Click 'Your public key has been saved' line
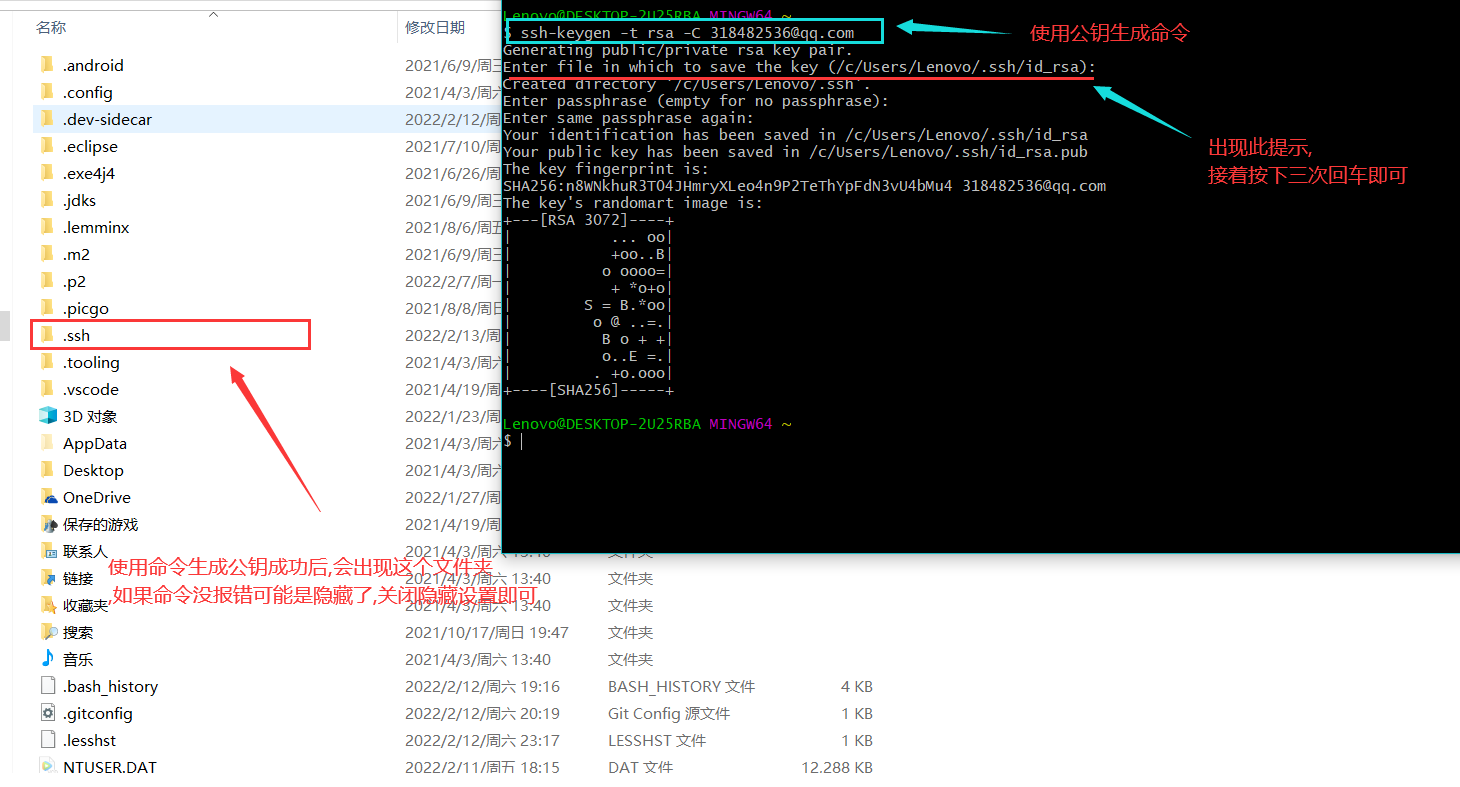The image size is (1460, 787). tap(795, 152)
